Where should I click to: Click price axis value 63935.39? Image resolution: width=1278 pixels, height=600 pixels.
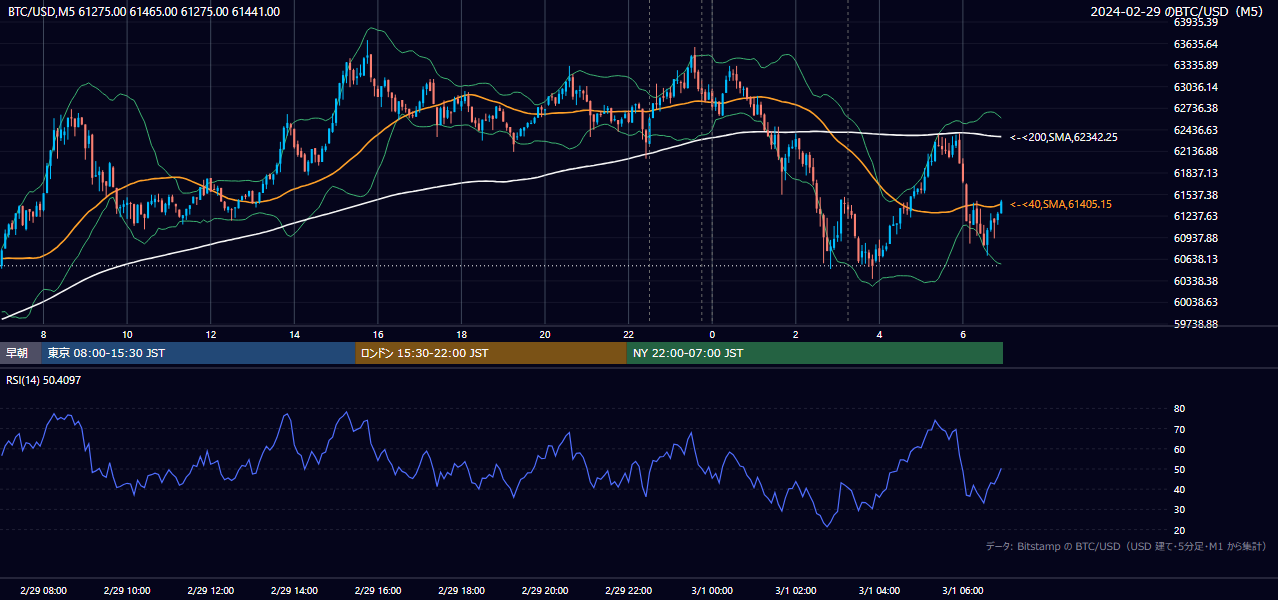tap(1195, 22)
